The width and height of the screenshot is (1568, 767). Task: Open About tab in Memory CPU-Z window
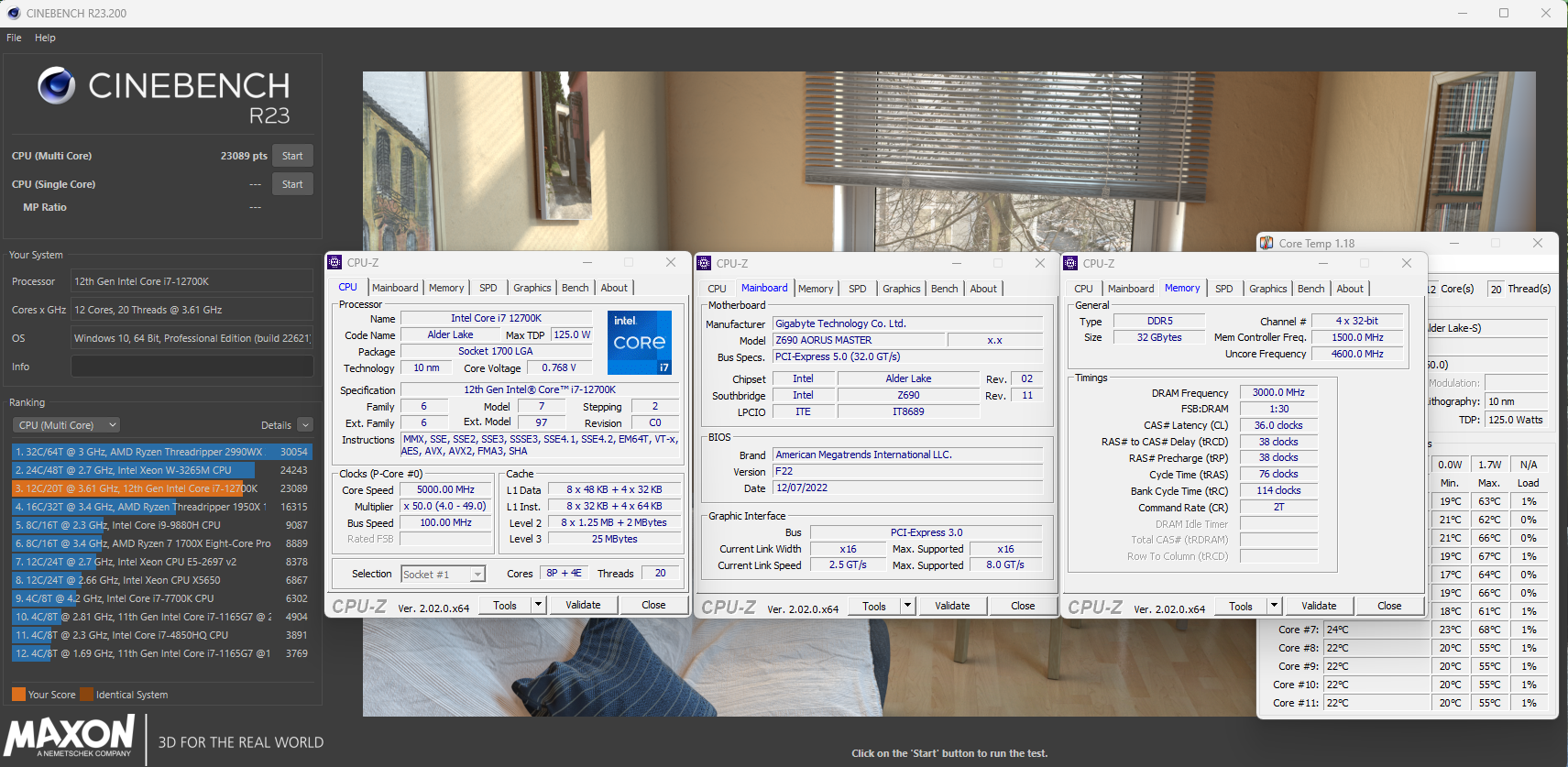1350,289
